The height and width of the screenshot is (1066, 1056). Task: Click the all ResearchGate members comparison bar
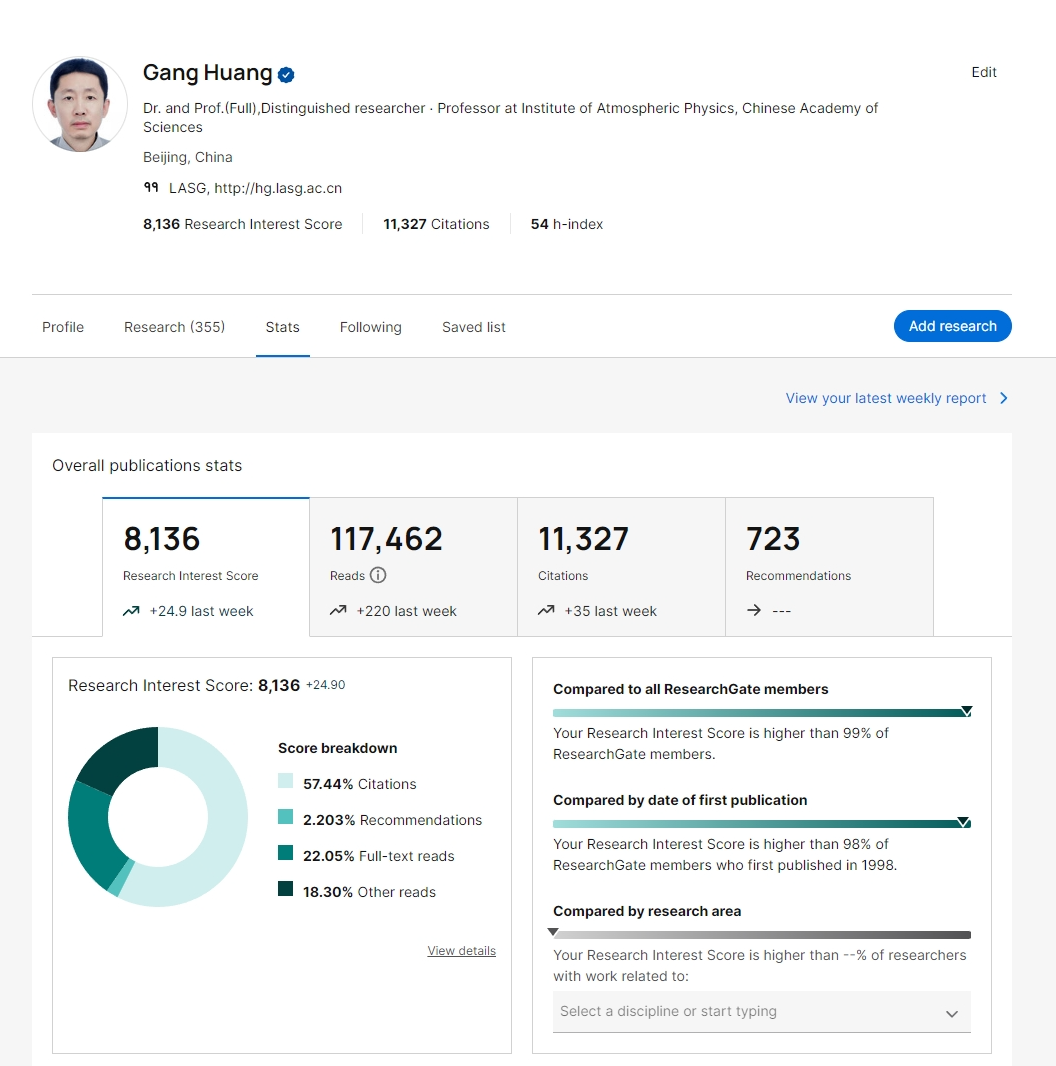coord(762,712)
